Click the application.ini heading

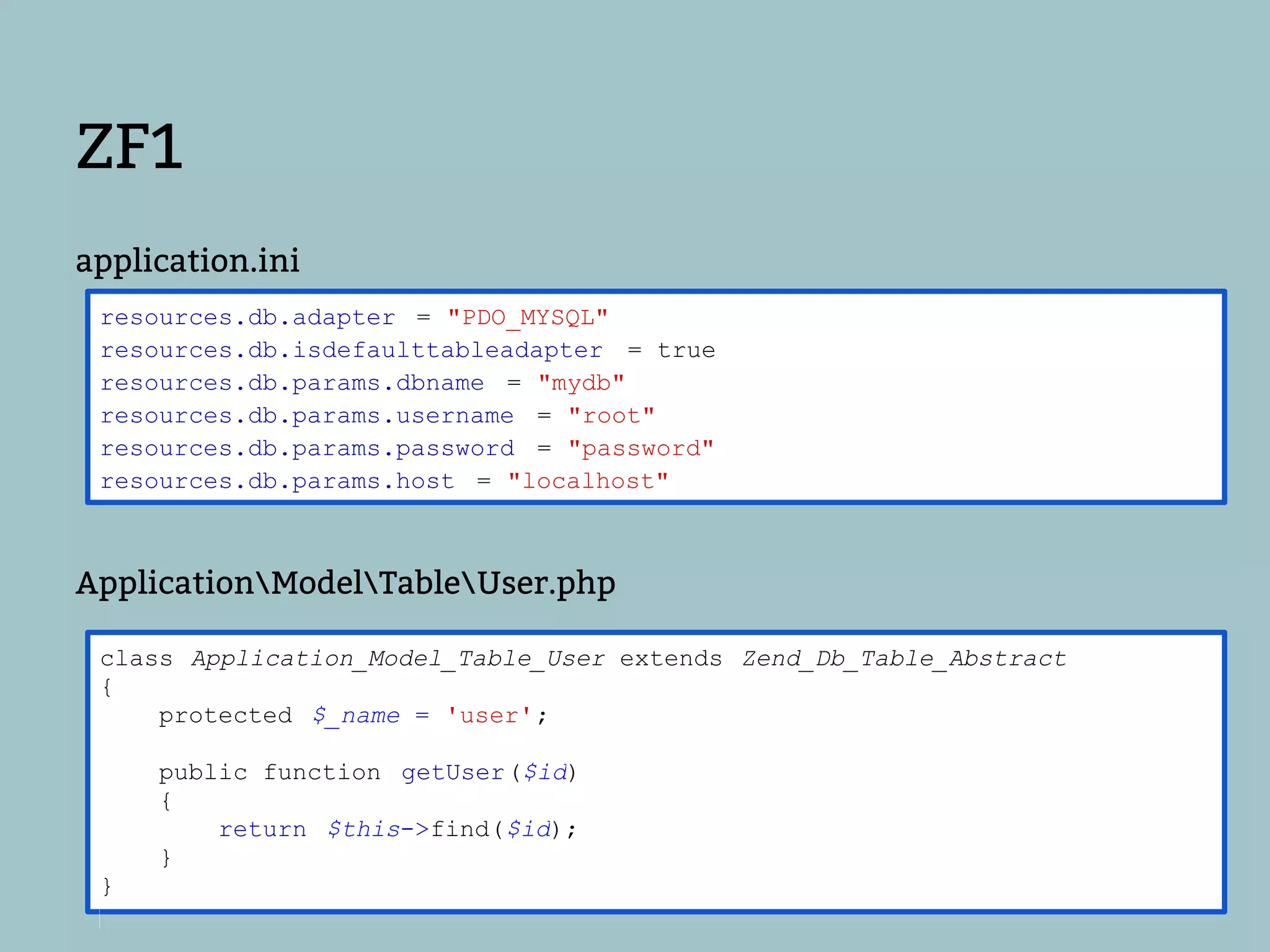187,261
